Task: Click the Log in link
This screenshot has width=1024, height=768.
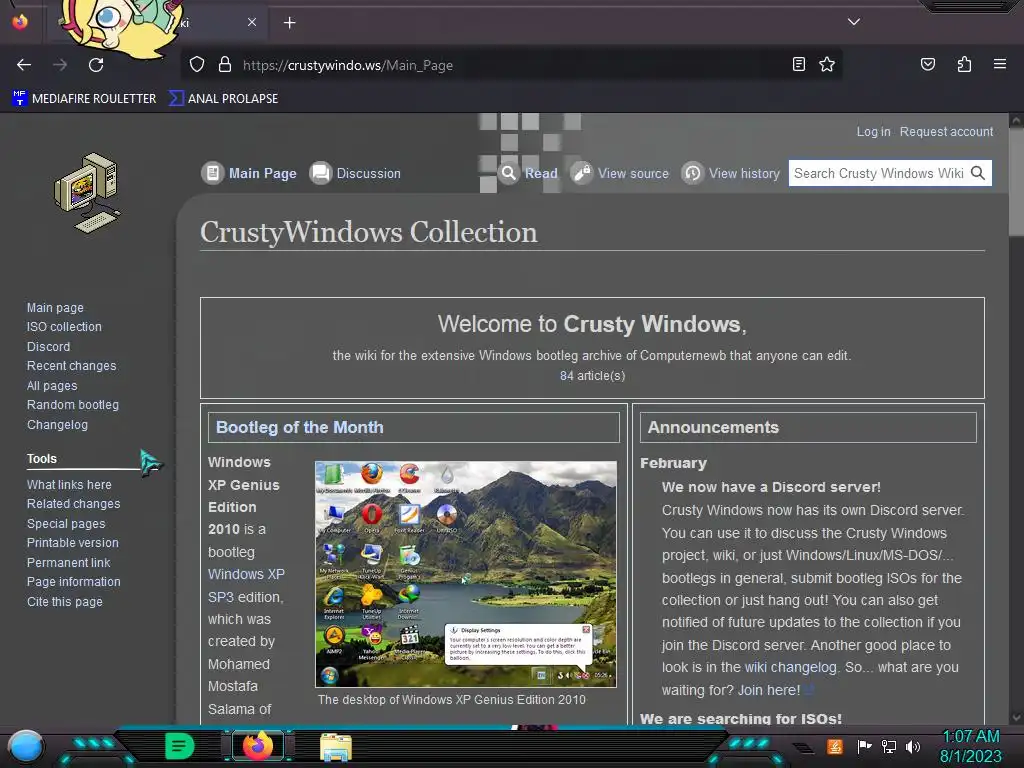Action: click(x=873, y=131)
